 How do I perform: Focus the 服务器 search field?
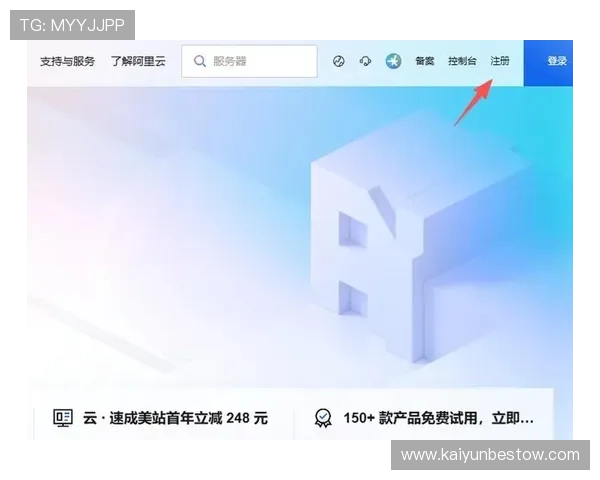249,61
